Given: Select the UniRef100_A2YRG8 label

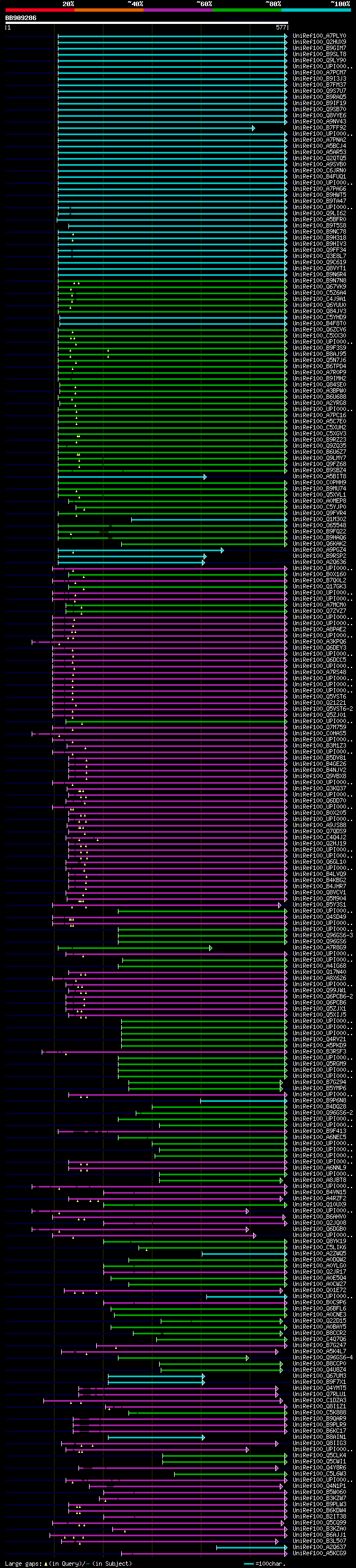Looking at the screenshot, I should (319, 403).
